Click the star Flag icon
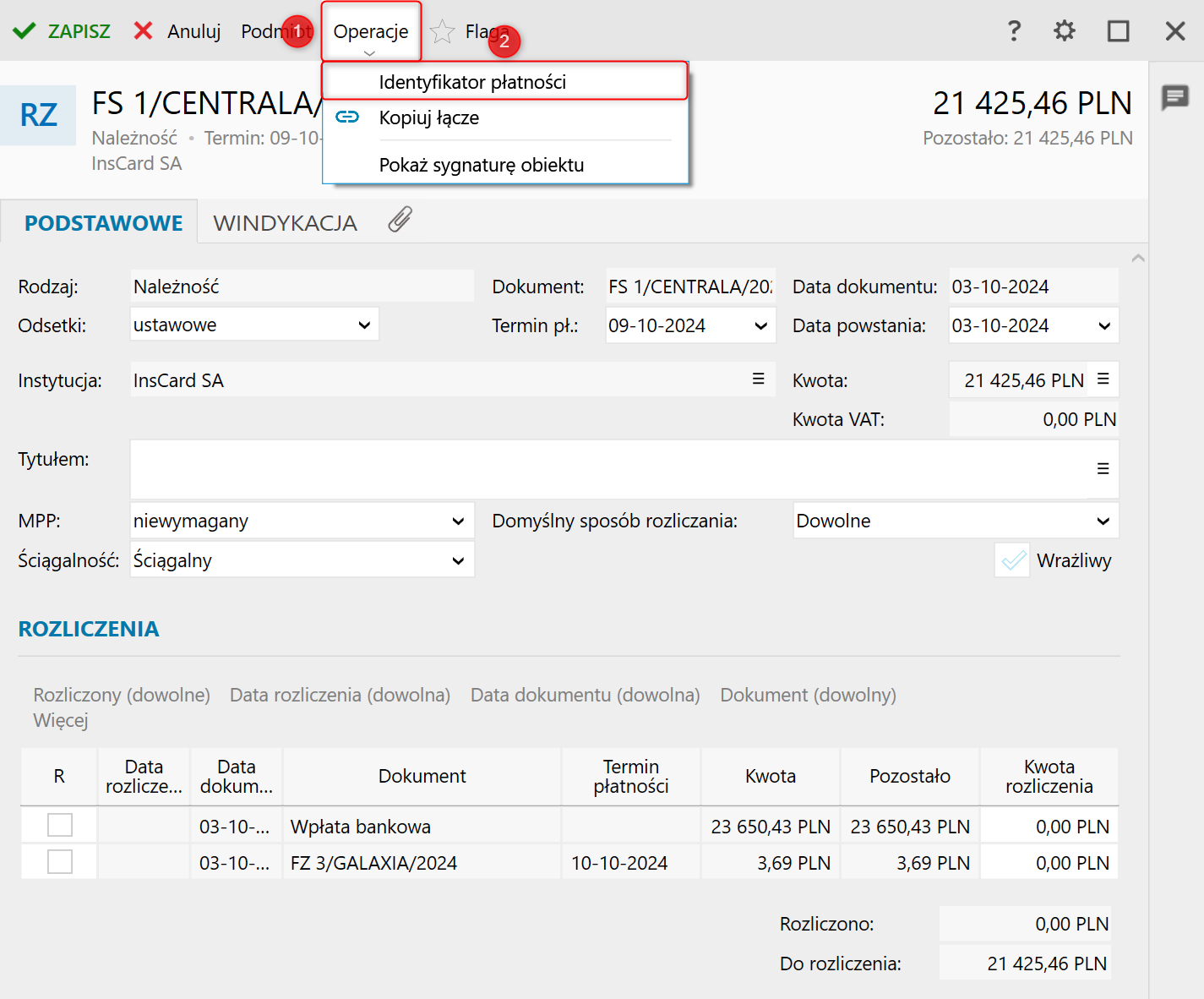This screenshot has width=1204, height=999. point(442,32)
